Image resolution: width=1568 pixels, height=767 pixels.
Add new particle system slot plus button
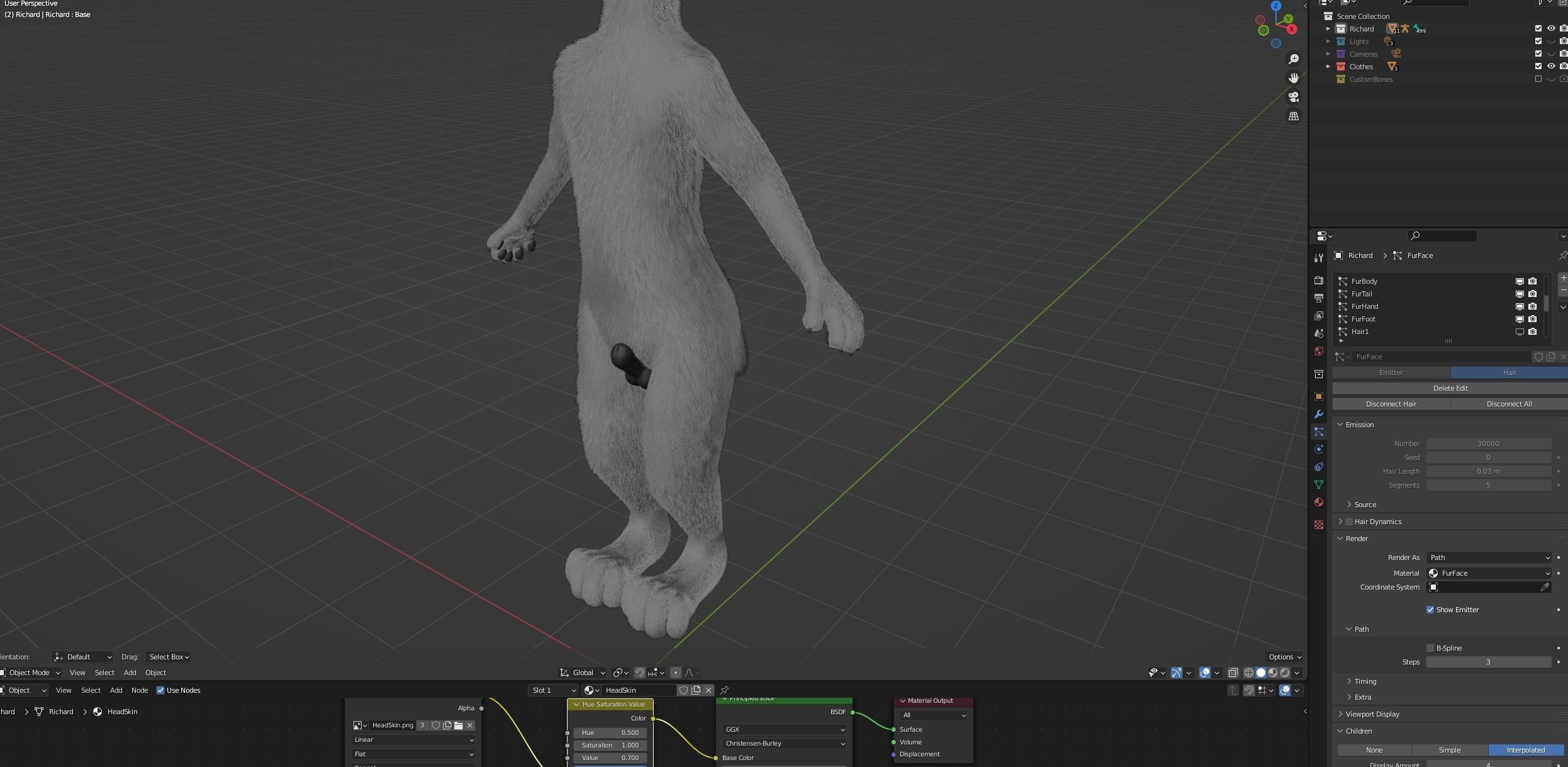pyautogui.click(x=1563, y=278)
